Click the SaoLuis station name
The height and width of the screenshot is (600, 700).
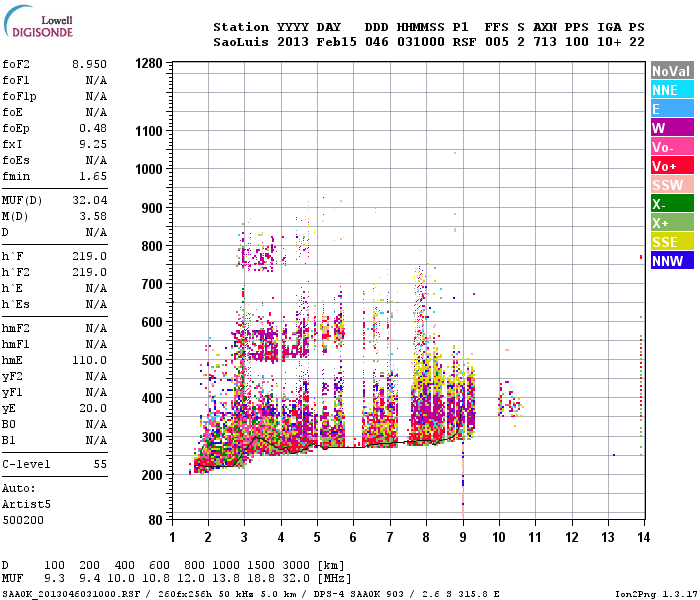pyautogui.click(x=241, y=42)
